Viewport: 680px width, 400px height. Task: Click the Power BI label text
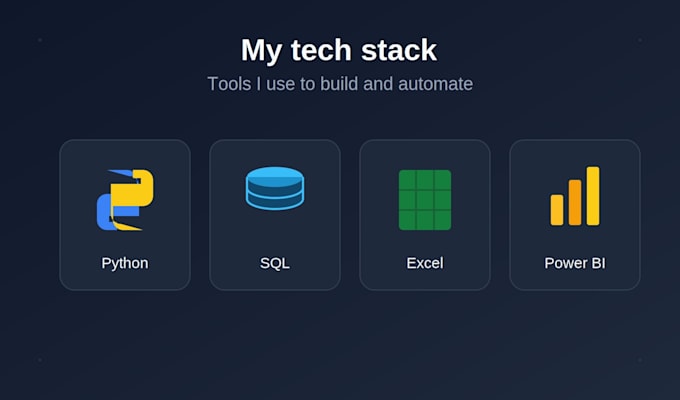(575, 263)
